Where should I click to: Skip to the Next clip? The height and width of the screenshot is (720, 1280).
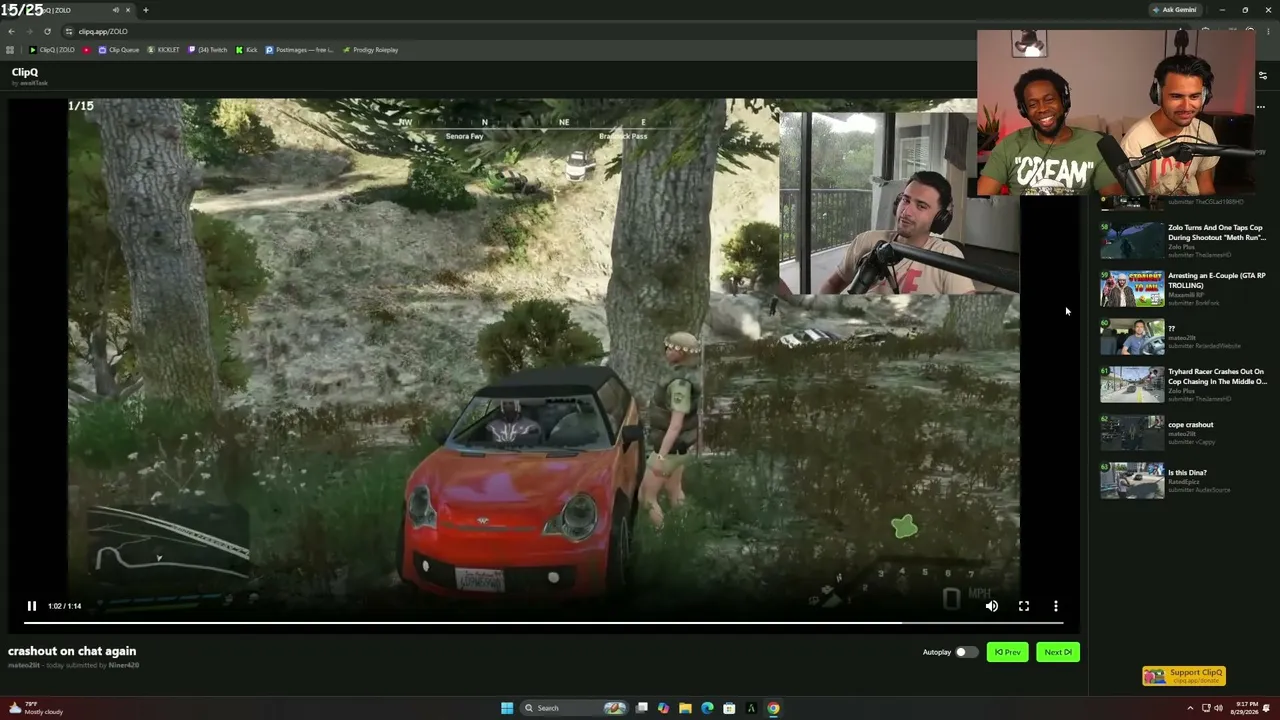click(1057, 652)
